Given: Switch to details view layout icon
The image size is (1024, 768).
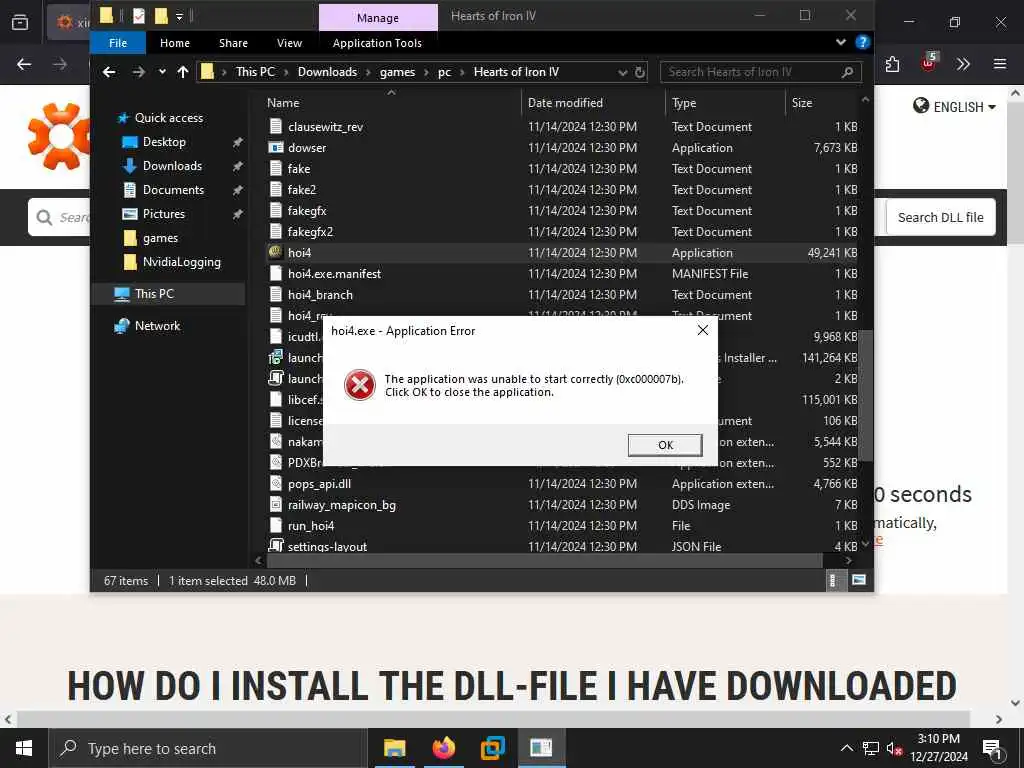Looking at the screenshot, I should [x=833, y=580].
